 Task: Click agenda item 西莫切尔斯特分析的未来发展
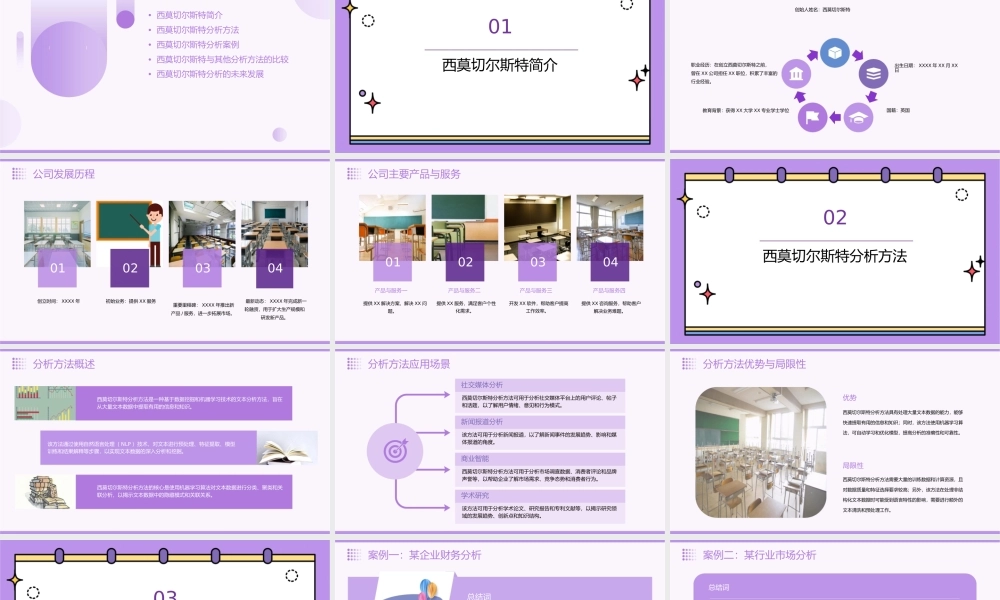tap(210, 73)
